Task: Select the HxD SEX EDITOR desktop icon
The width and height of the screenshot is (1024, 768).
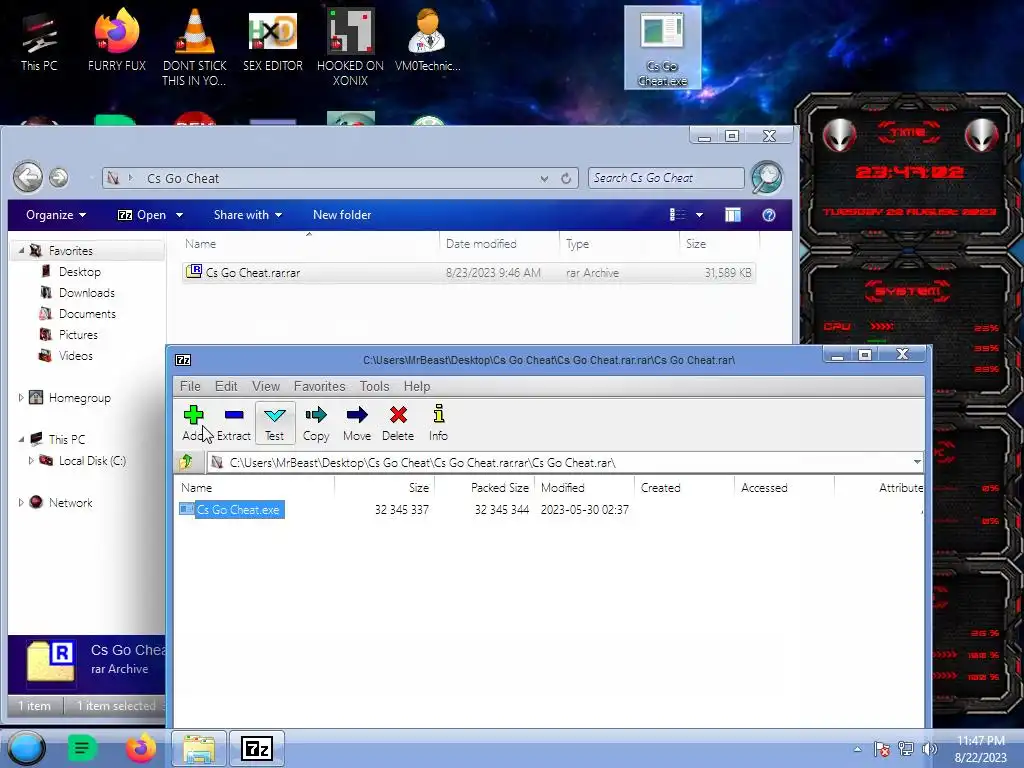Action: pyautogui.click(x=273, y=40)
